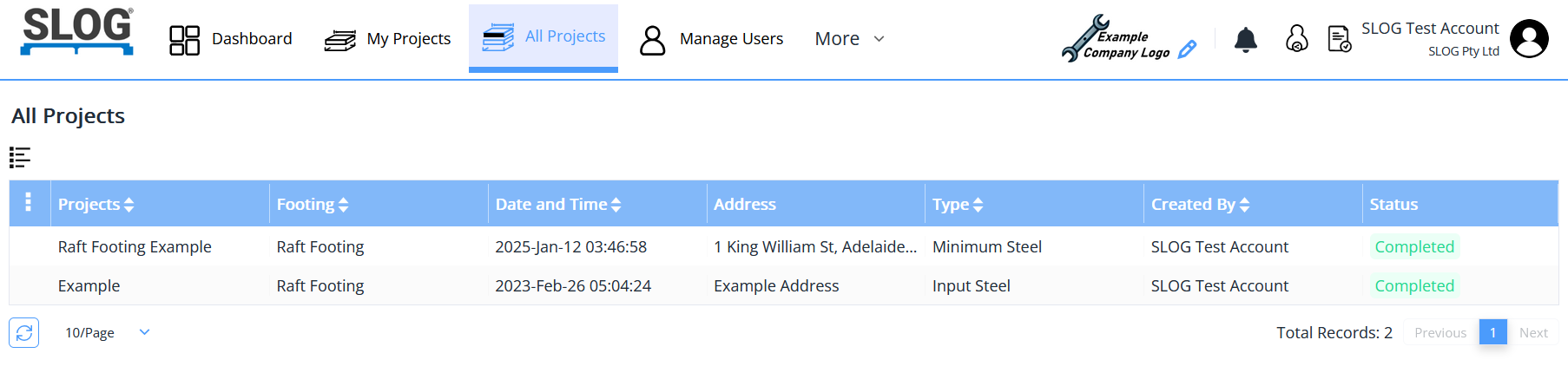Go to the Dashboard tab

[231, 39]
